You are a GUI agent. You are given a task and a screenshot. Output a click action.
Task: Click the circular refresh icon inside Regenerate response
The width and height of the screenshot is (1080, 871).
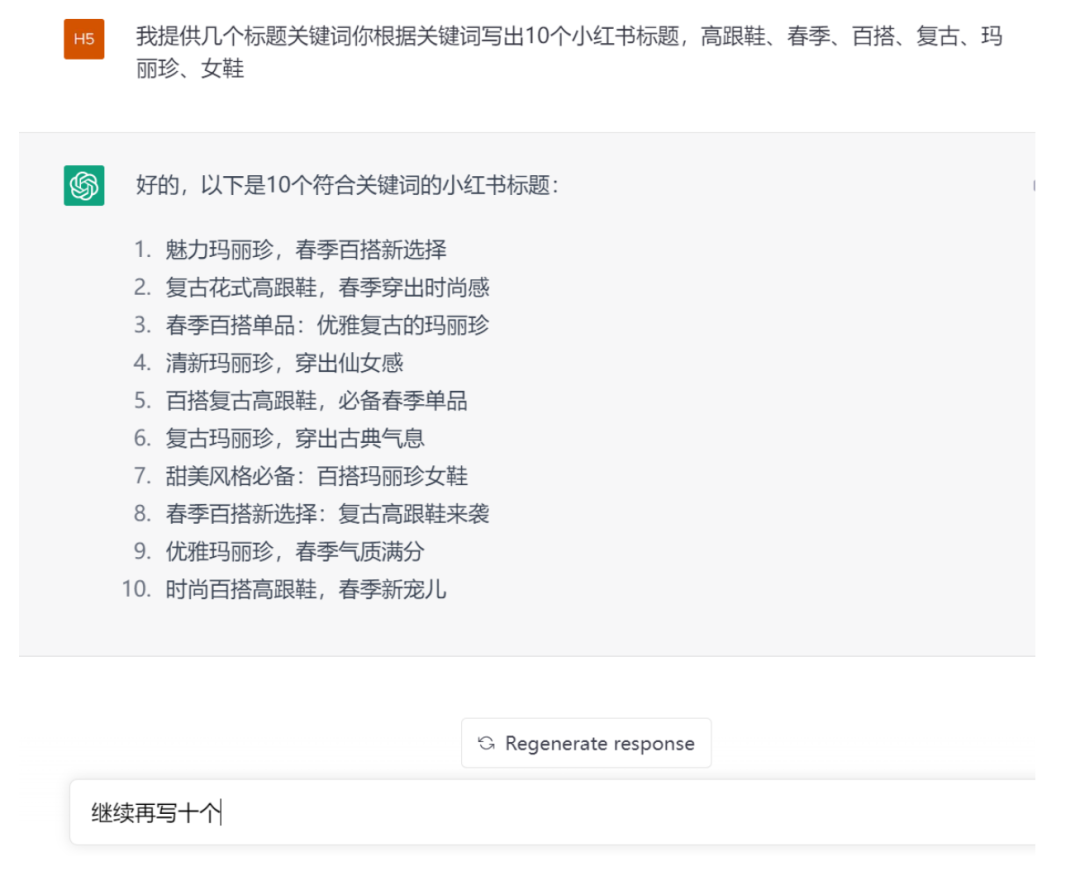coord(487,743)
